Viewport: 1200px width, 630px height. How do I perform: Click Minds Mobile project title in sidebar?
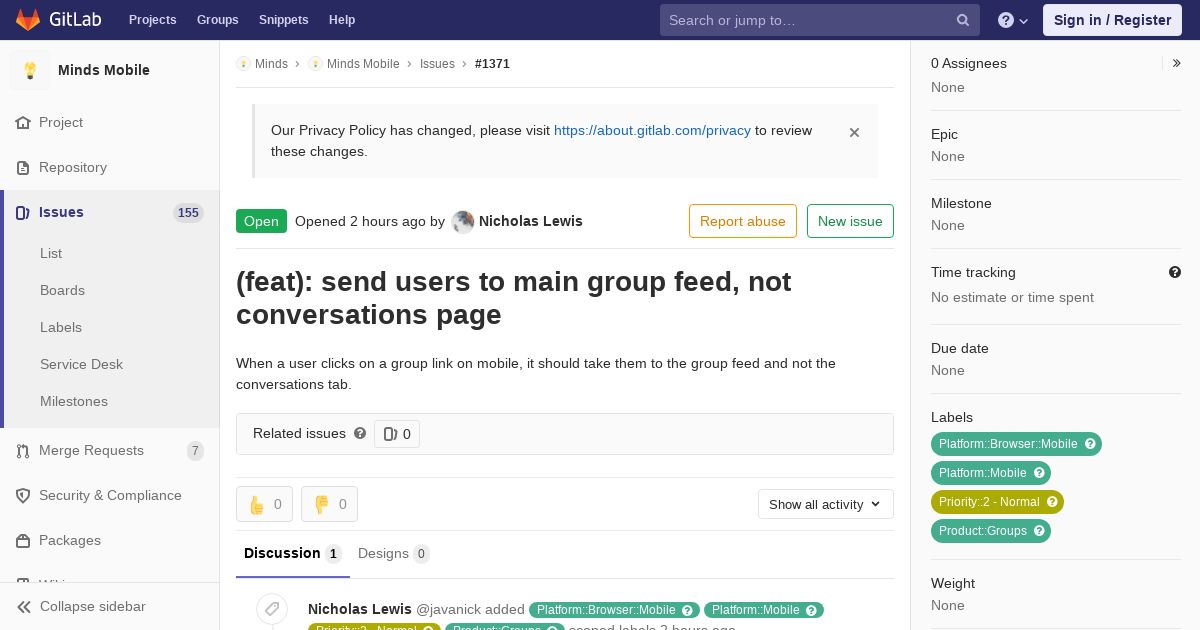(x=104, y=70)
